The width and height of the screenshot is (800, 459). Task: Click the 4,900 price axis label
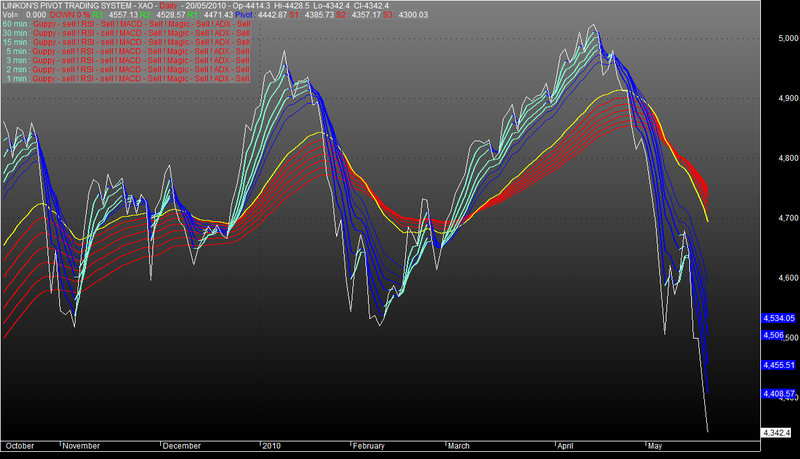[x=788, y=98]
